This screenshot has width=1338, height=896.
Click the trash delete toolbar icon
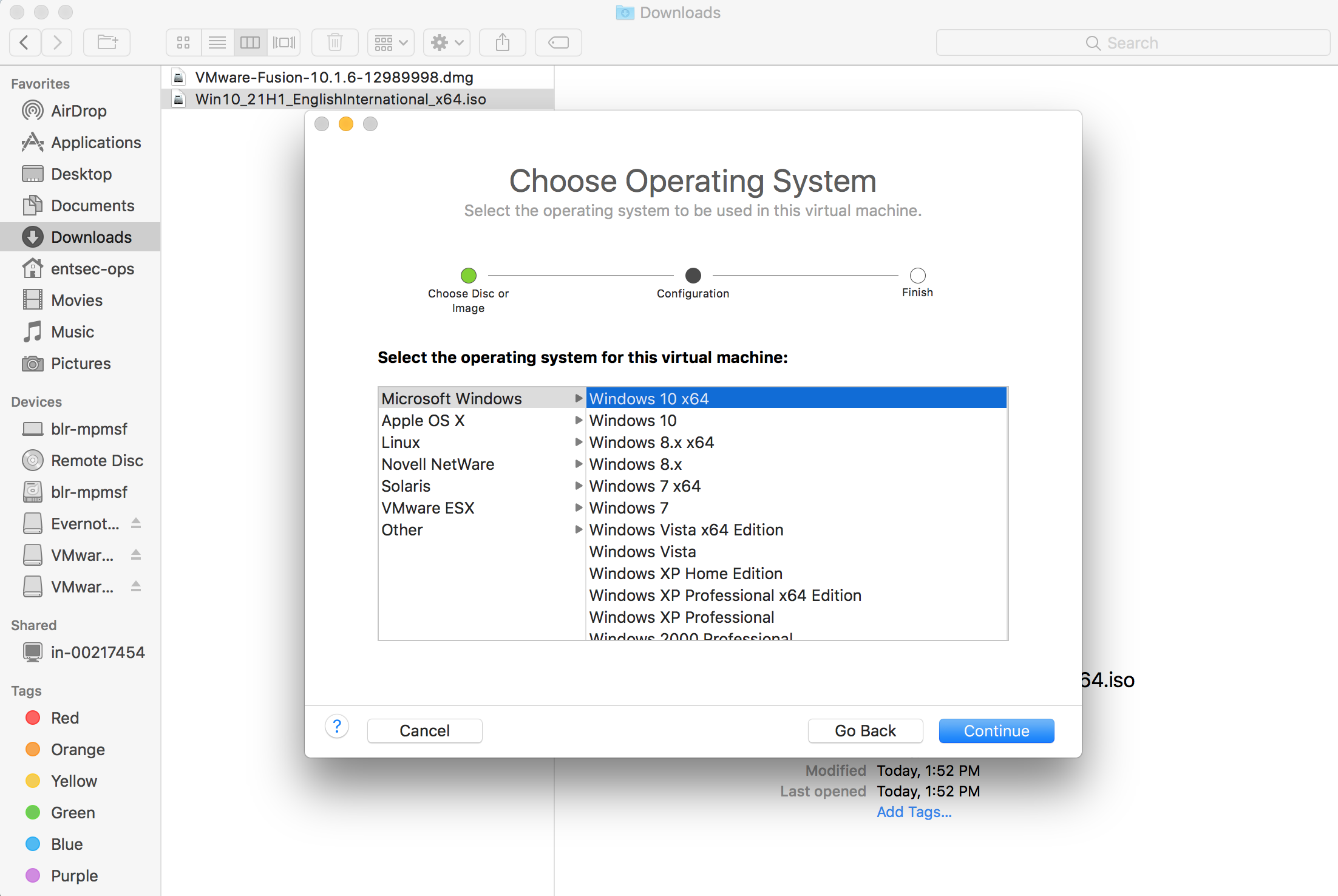click(334, 42)
